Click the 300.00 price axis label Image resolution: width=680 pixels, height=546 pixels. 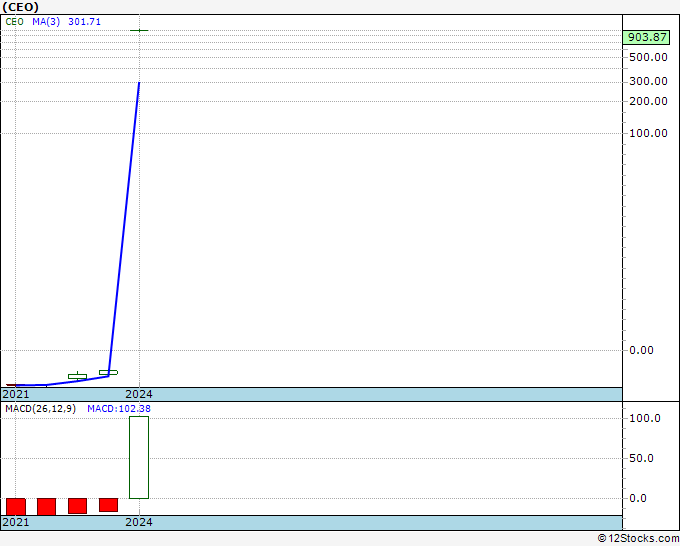(x=649, y=82)
